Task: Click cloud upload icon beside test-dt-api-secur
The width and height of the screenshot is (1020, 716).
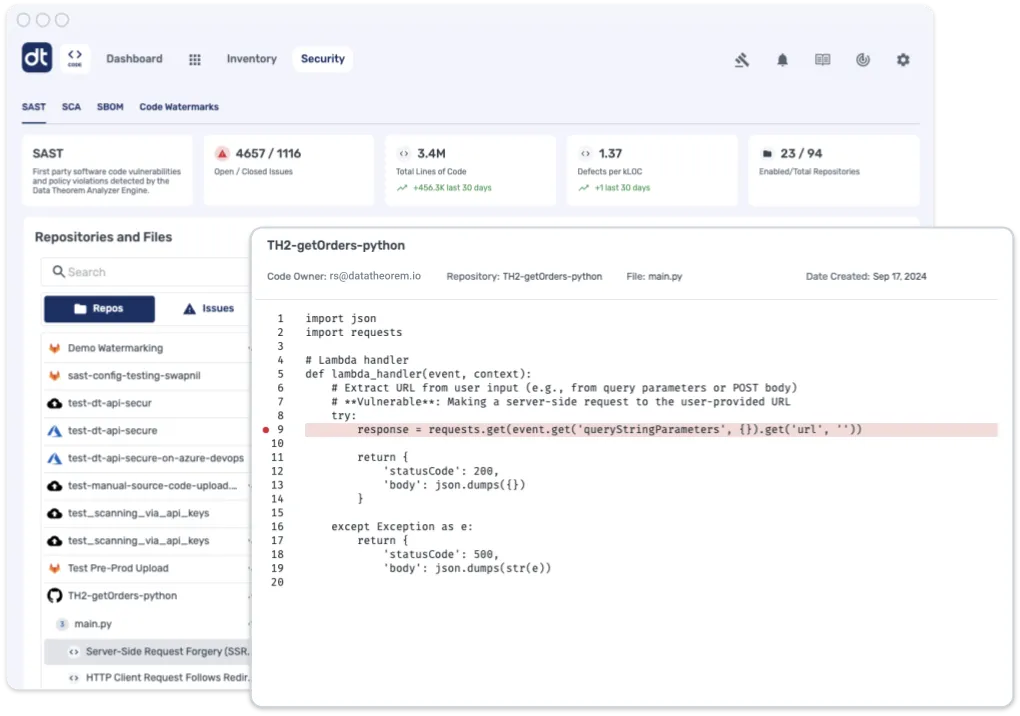Action: tap(55, 403)
